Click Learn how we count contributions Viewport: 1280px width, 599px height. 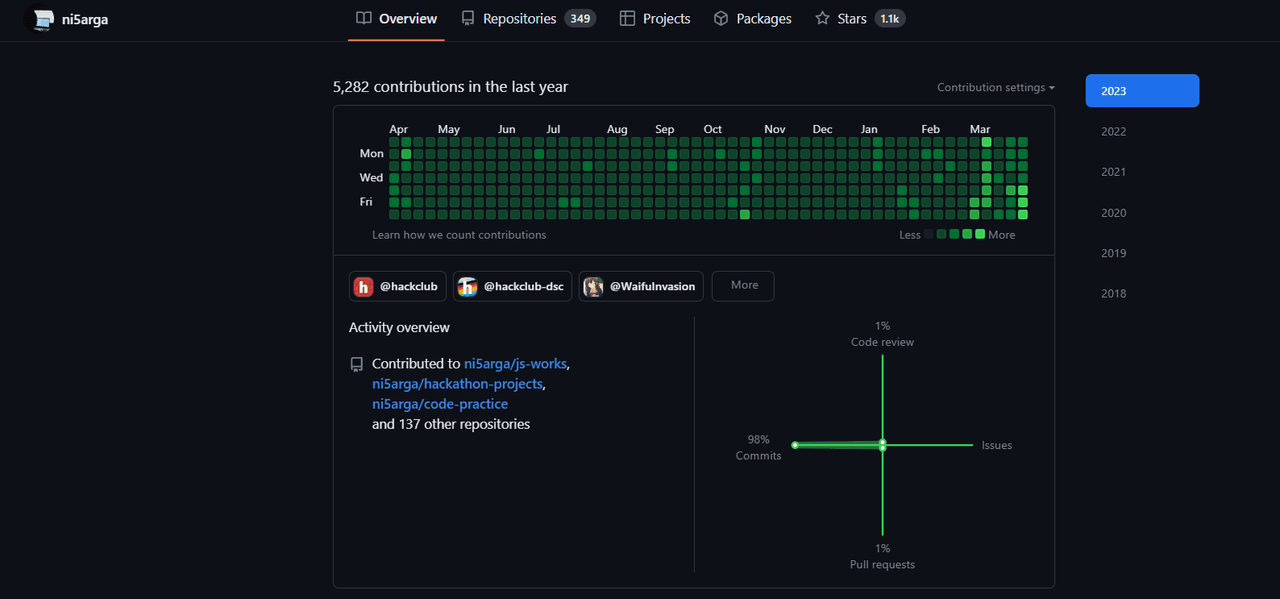pos(459,235)
